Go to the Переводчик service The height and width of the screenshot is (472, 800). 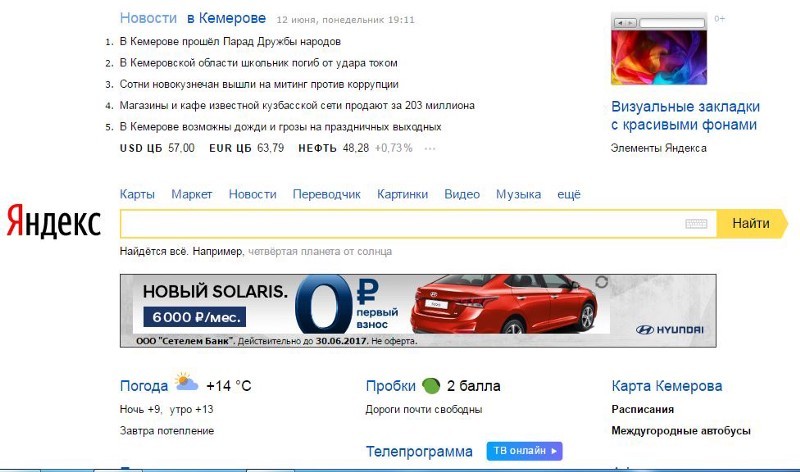326,194
